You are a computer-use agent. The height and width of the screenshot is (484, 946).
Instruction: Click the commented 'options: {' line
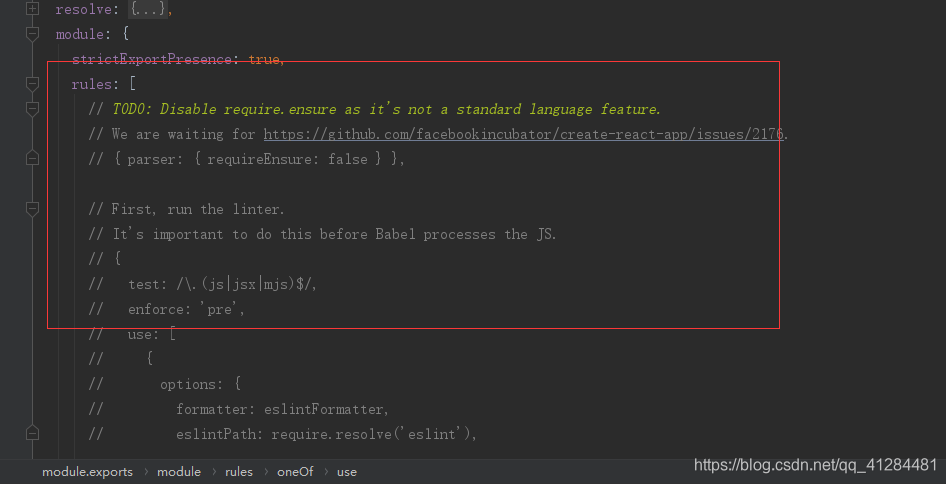[165, 384]
